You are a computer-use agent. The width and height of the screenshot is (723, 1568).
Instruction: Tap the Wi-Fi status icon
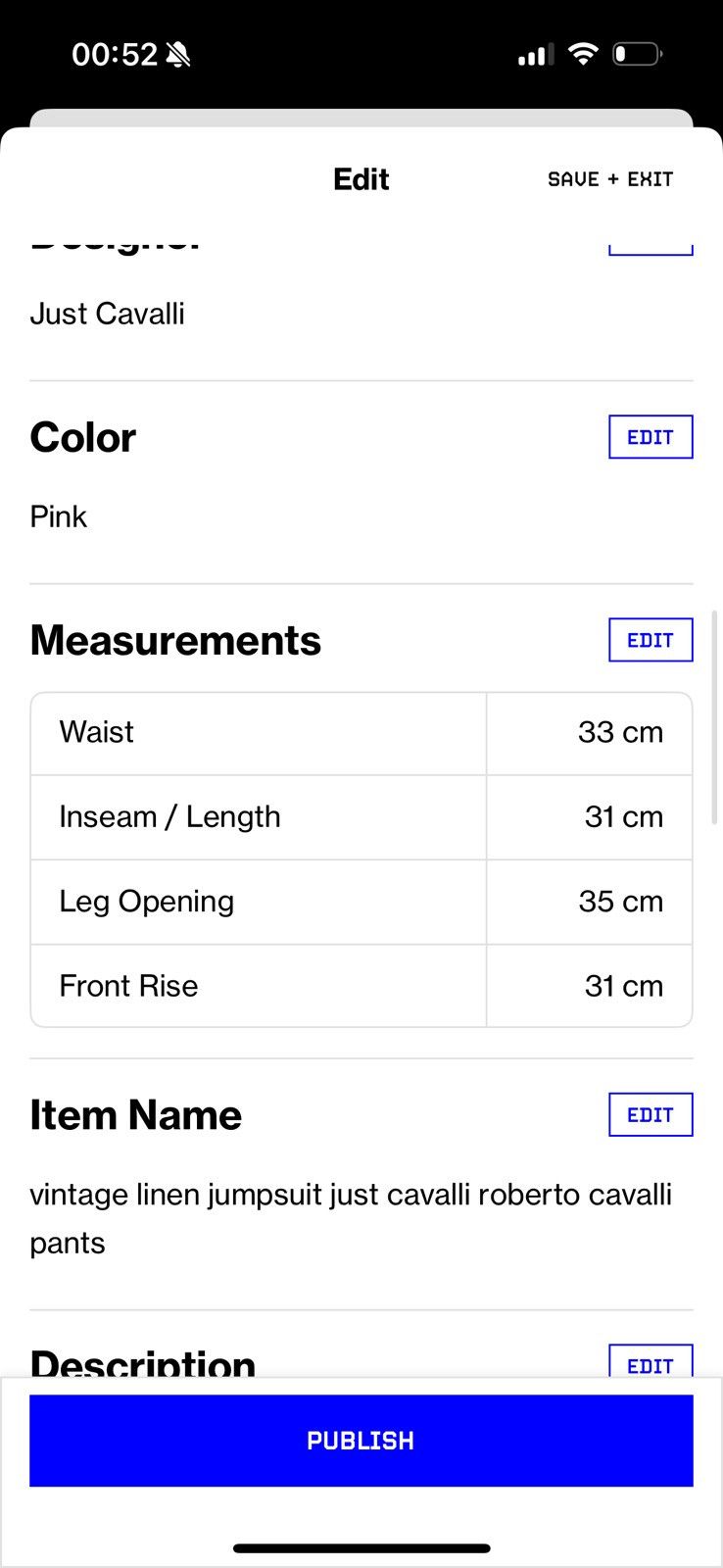coord(583,54)
